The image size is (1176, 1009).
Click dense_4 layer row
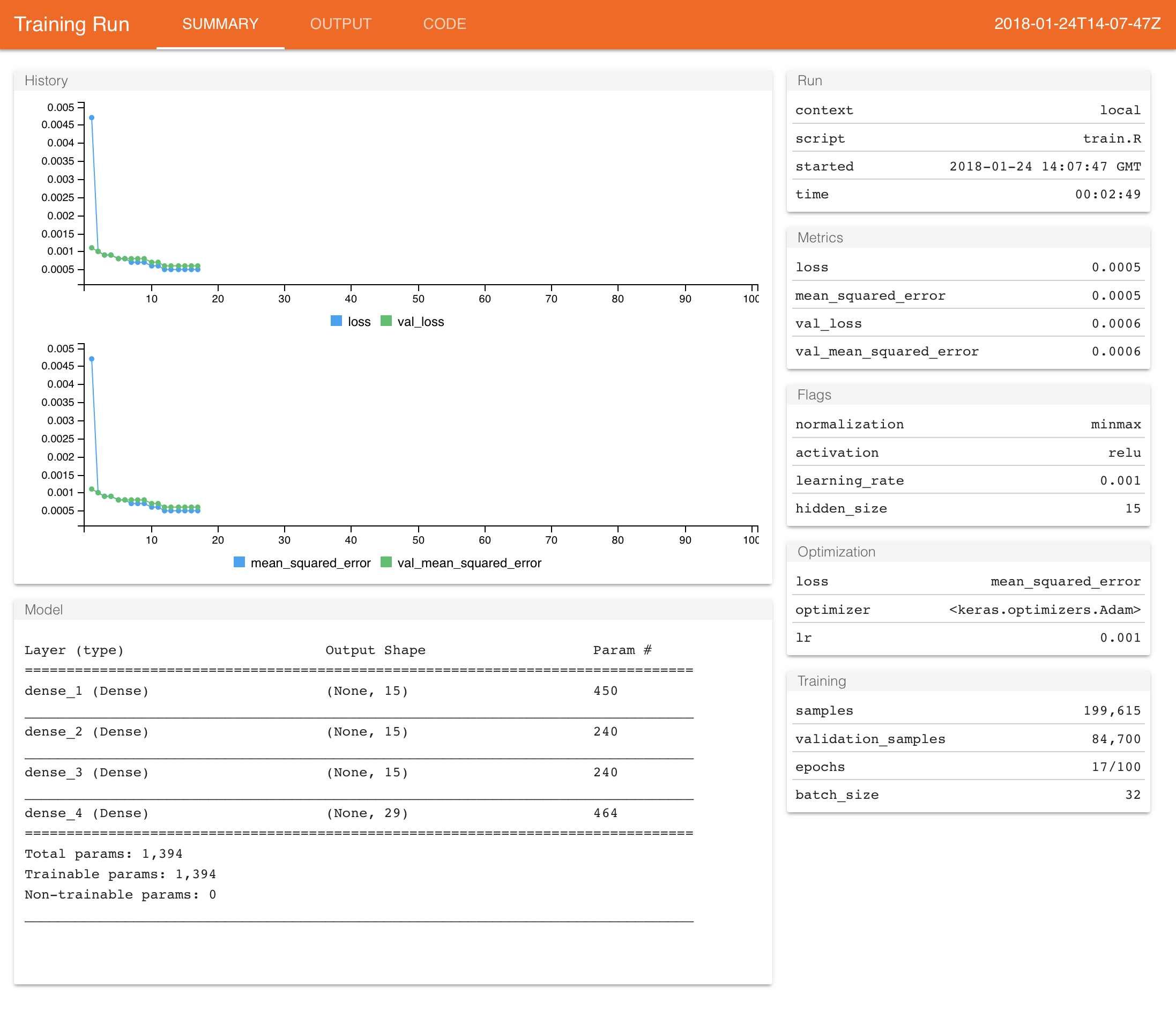(x=86, y=813)
